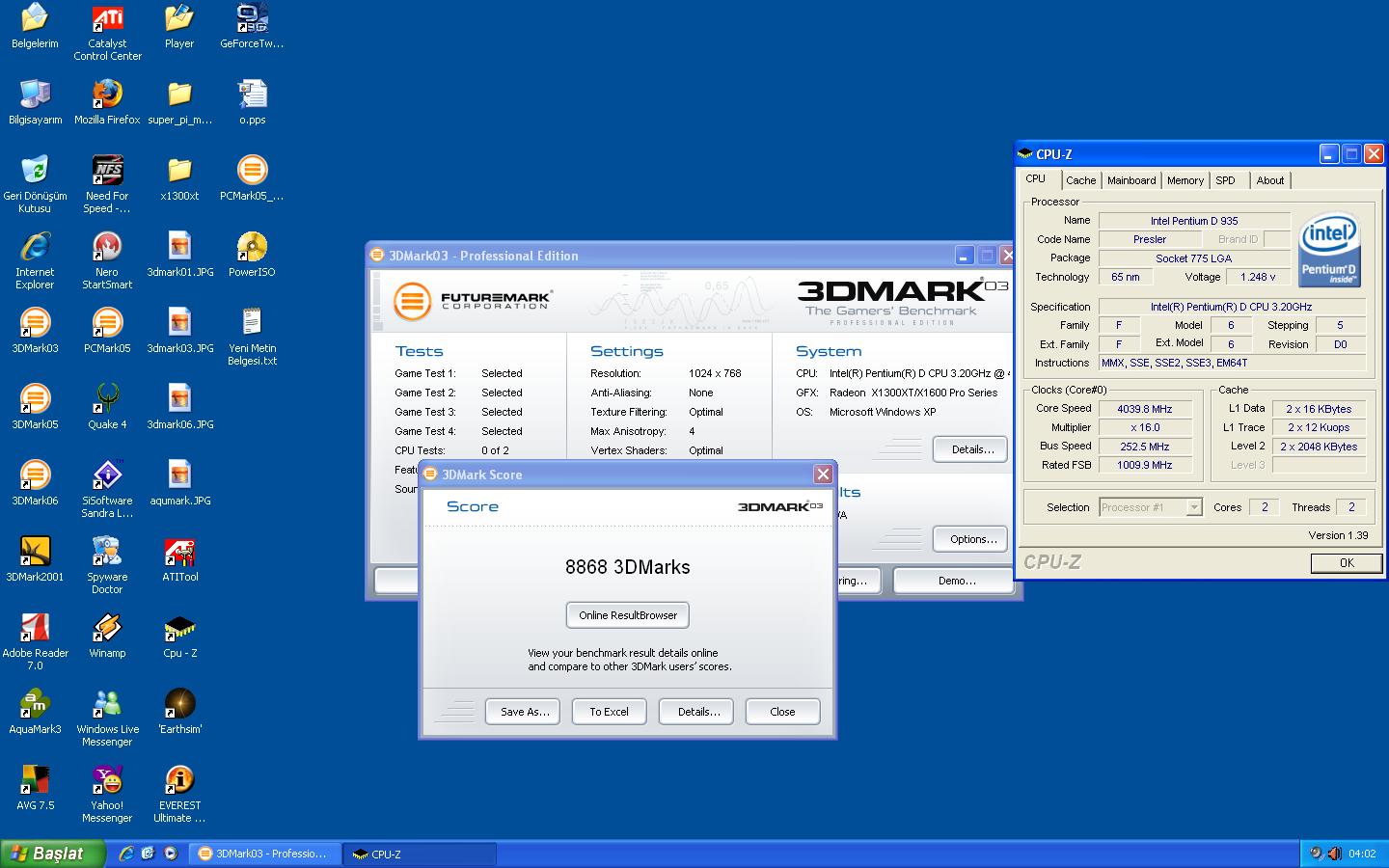Click the taskbar clock 04:02
Viewport: 1389px width, 868px height.
1362,854
